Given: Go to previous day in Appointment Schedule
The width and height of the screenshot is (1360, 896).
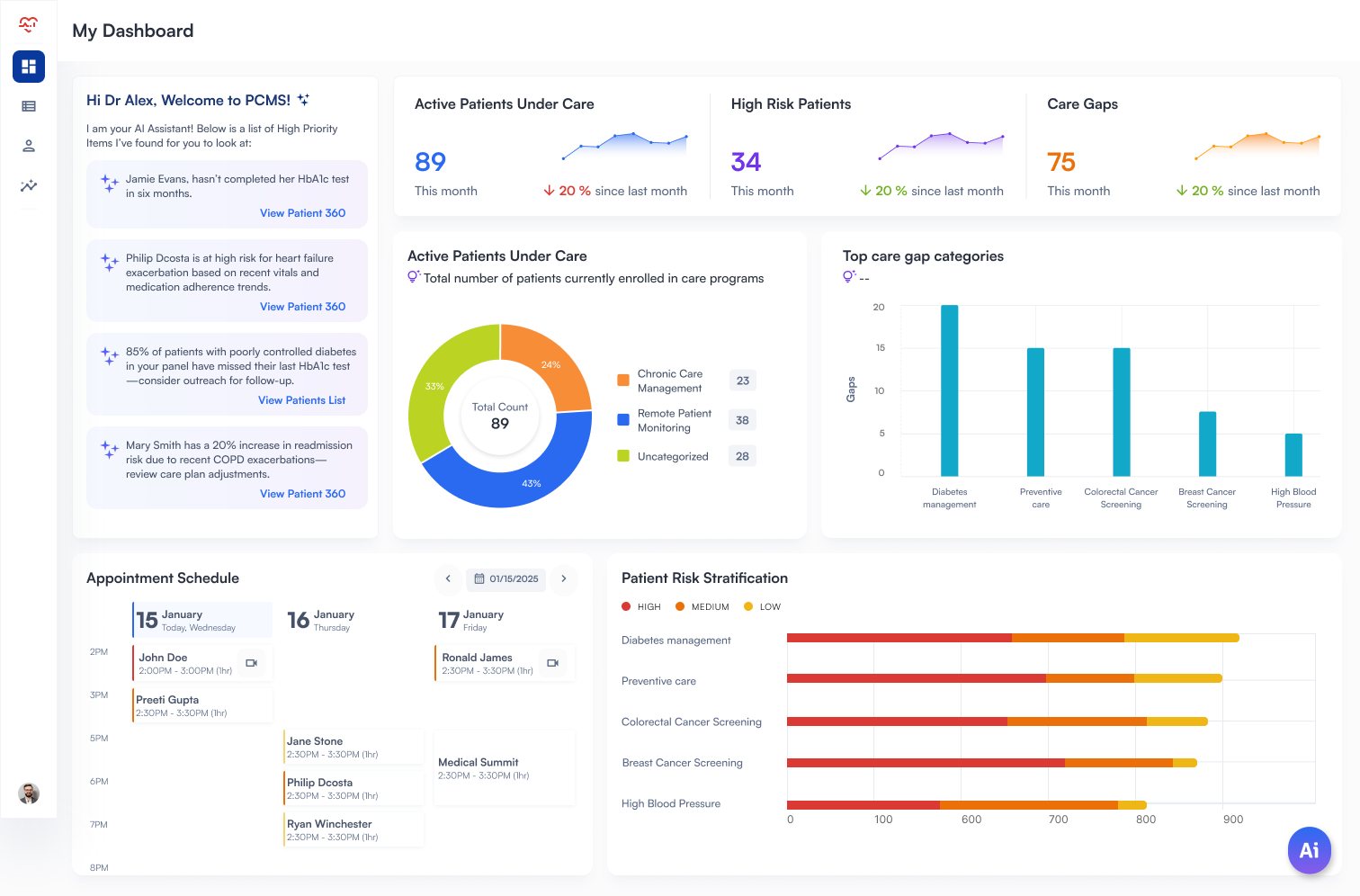Looking at the screenshot, I should pyautogui.click(x=448, y=579).
